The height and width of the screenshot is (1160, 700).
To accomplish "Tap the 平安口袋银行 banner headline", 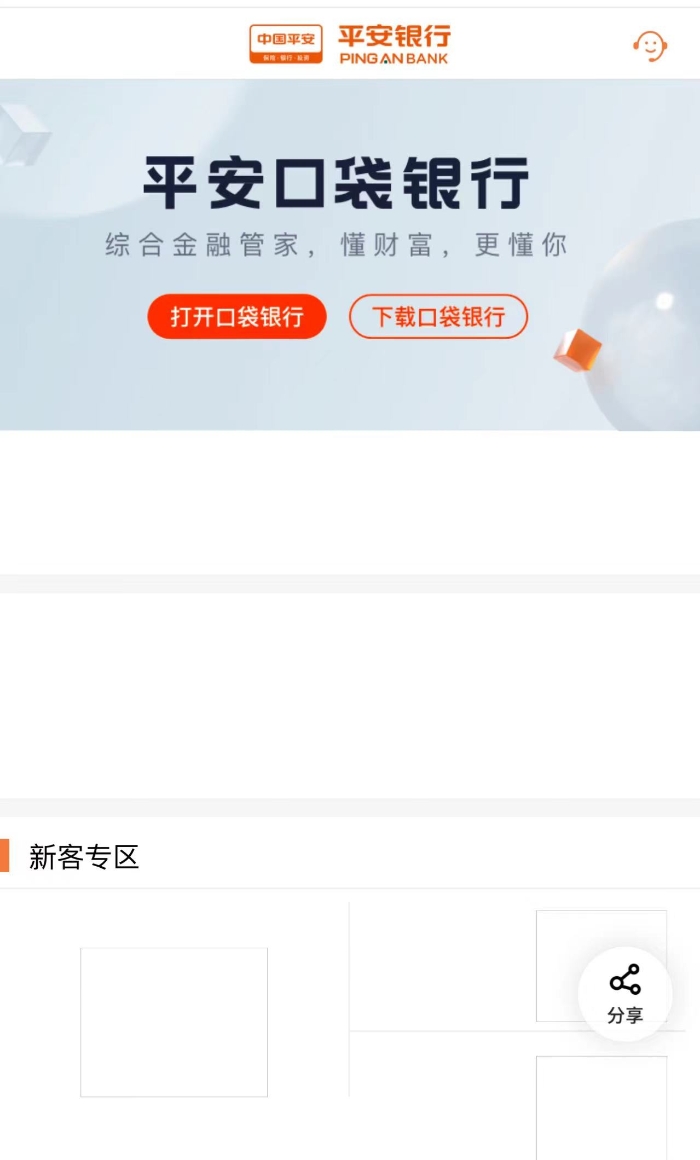I will point(337,182).
